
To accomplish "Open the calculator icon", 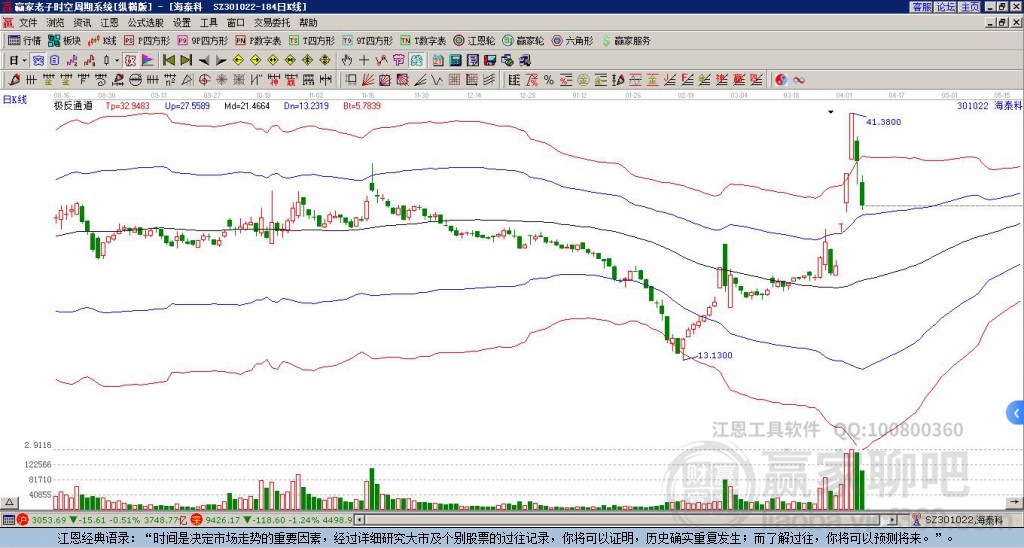I will [x=455, y=61].
